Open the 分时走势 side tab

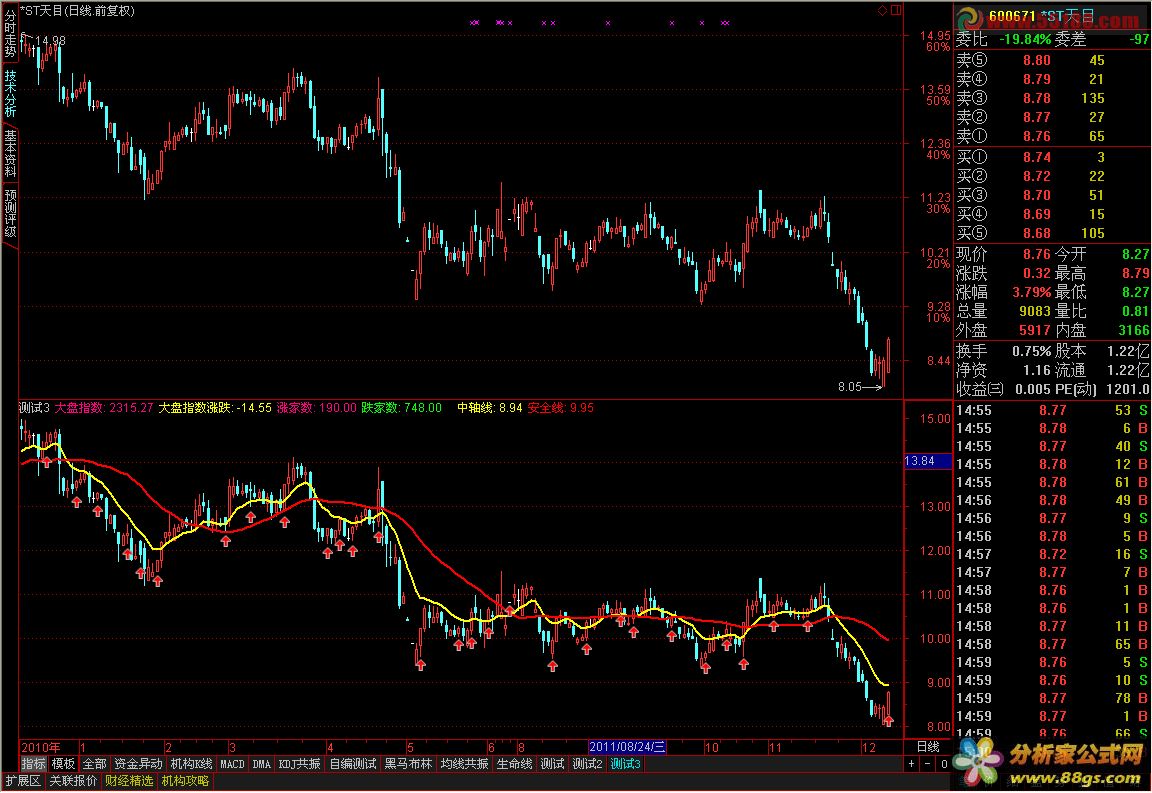[10, 35]
